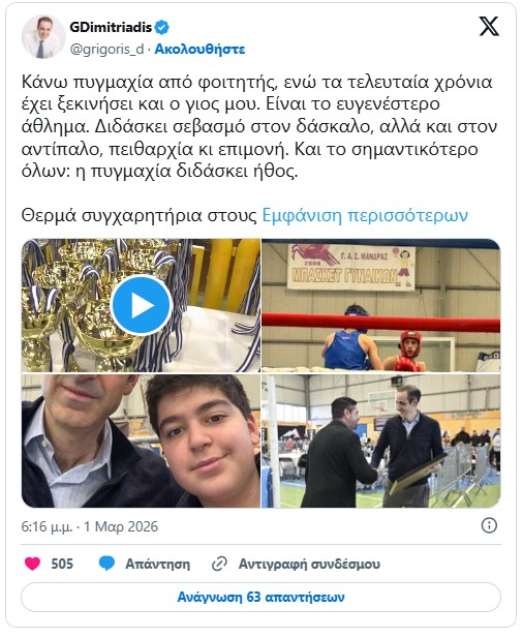Open the info circle icon

[x=489, y=526]
